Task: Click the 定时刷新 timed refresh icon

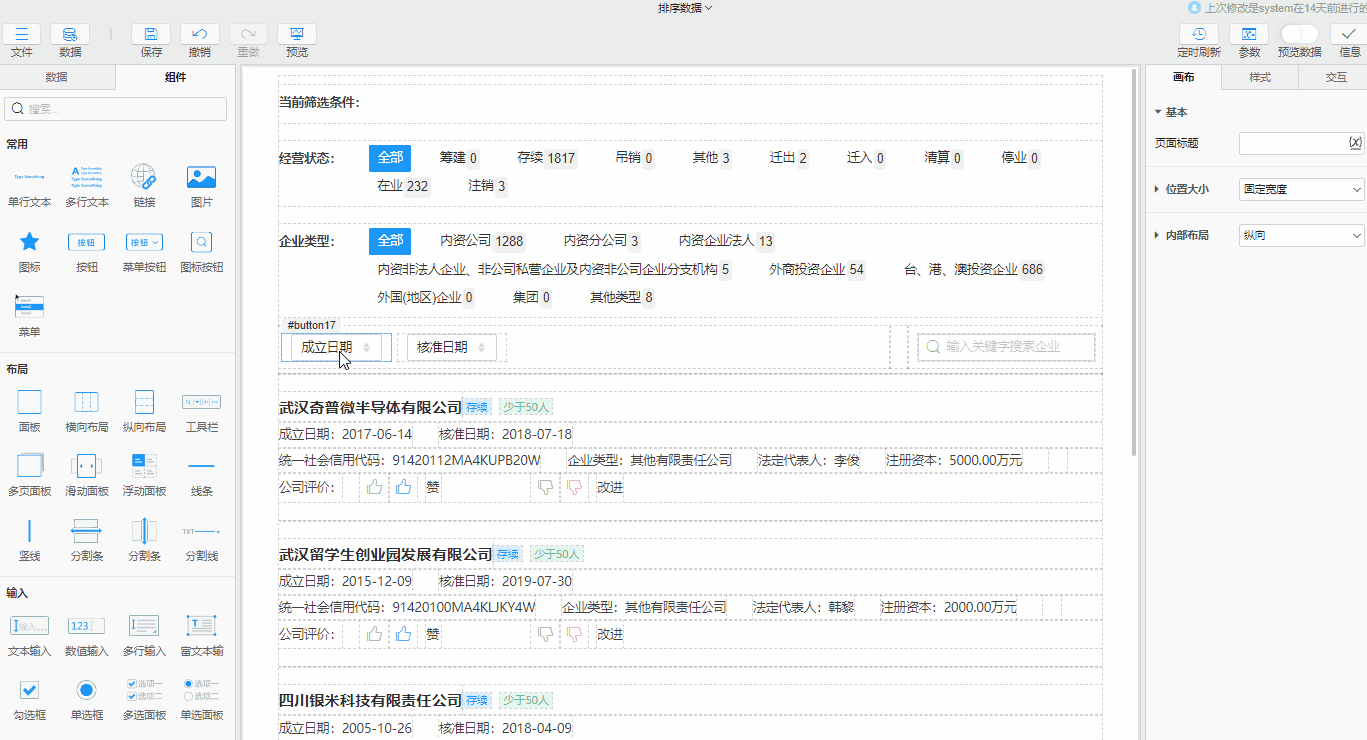Action: [1199, 40]
